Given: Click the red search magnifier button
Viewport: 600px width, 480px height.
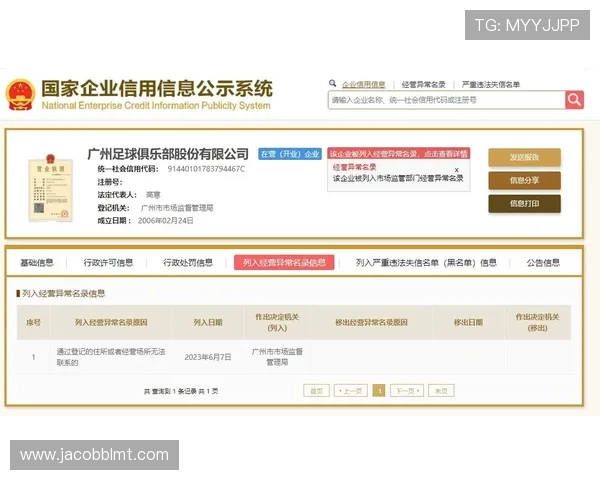Looking at the screenshot, I should point(574,100).
